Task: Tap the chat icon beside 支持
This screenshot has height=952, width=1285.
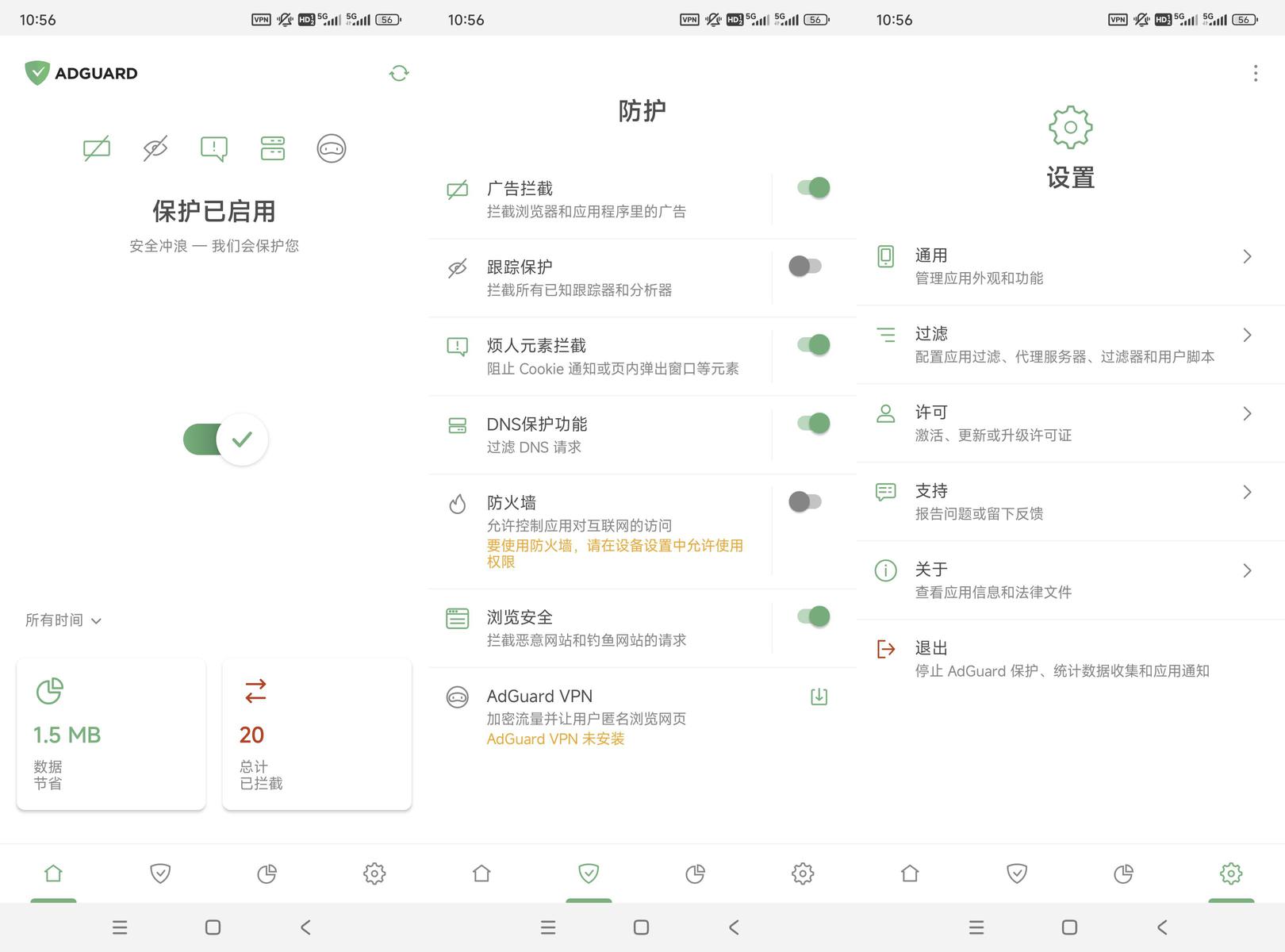Action: pyautogui.click(x=886, y=492)
